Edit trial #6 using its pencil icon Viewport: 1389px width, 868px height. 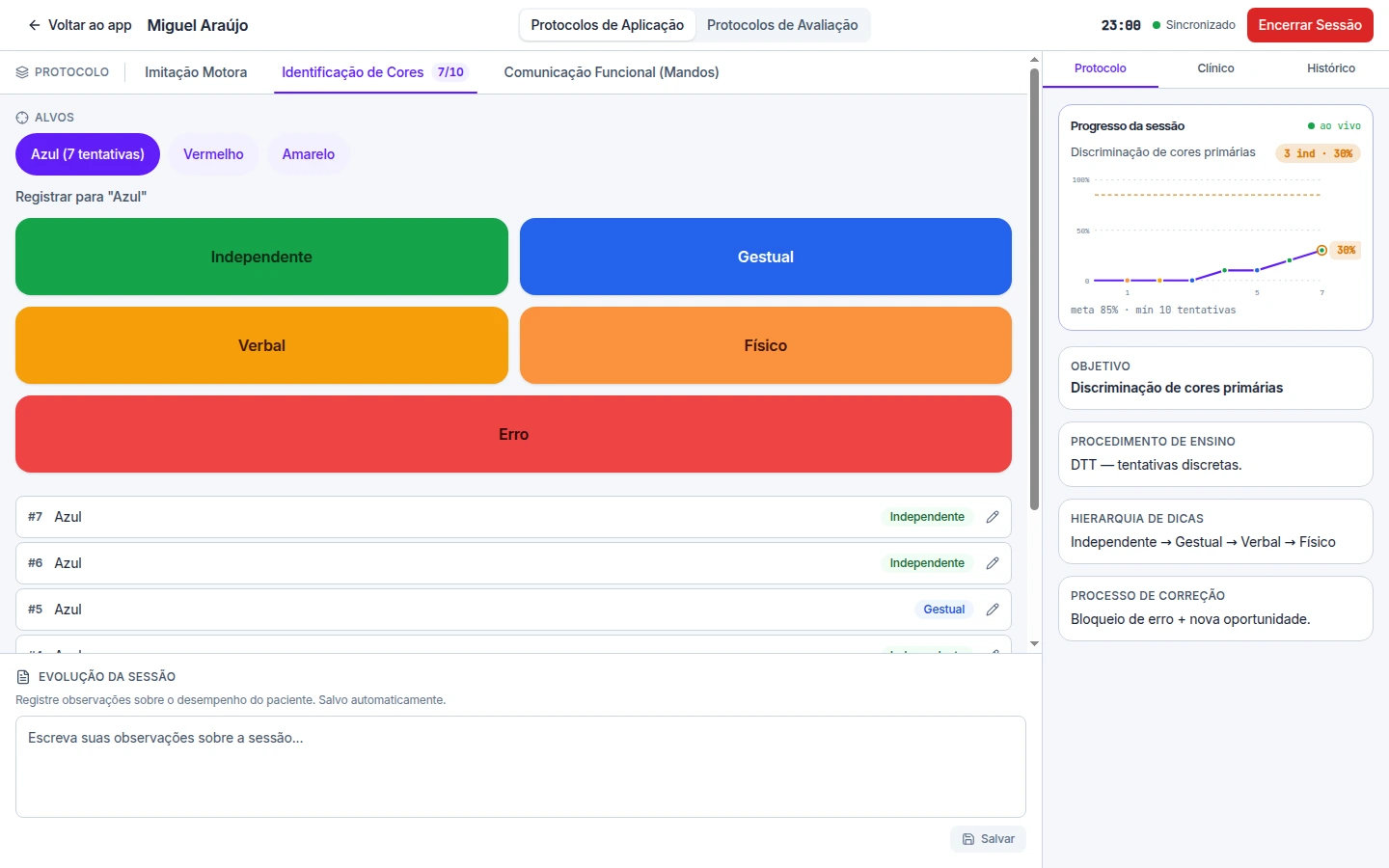click(993, 563)
